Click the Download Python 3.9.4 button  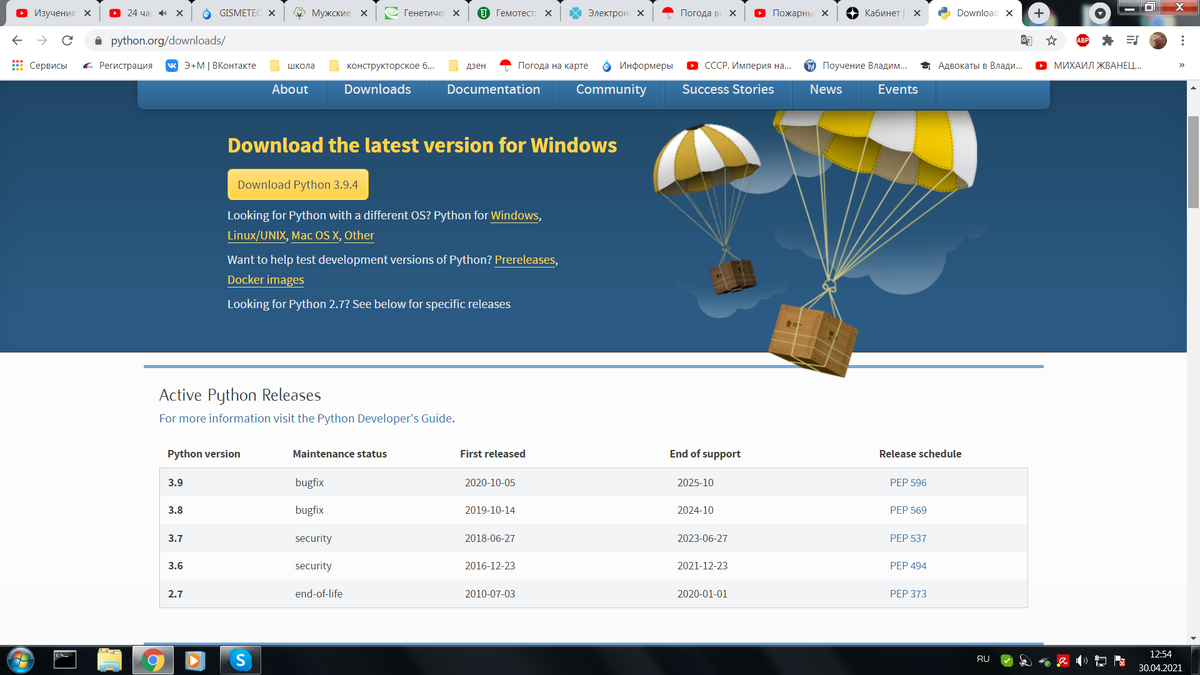point(298,184)
